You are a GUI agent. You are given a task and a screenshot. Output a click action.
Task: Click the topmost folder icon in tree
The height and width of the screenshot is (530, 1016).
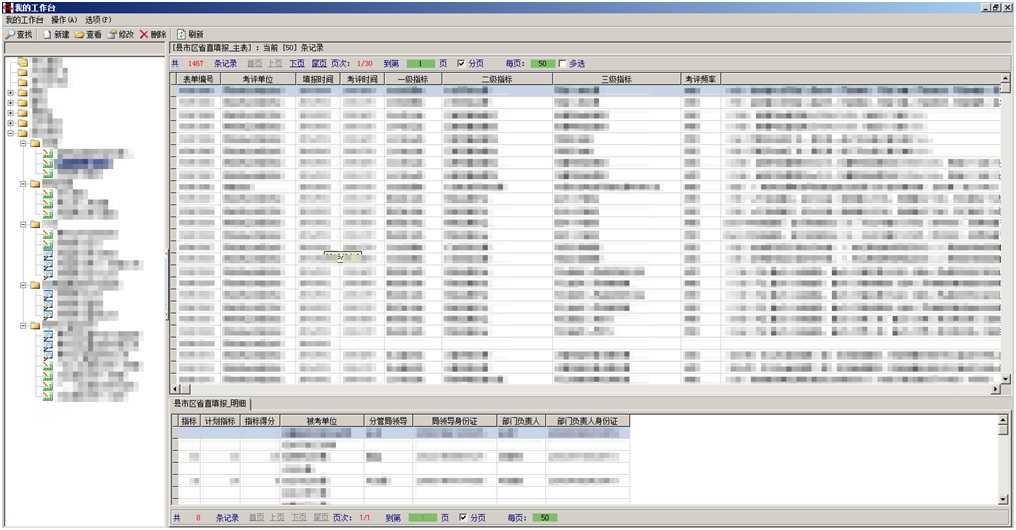pyautogui.click(x=22, y=63)
